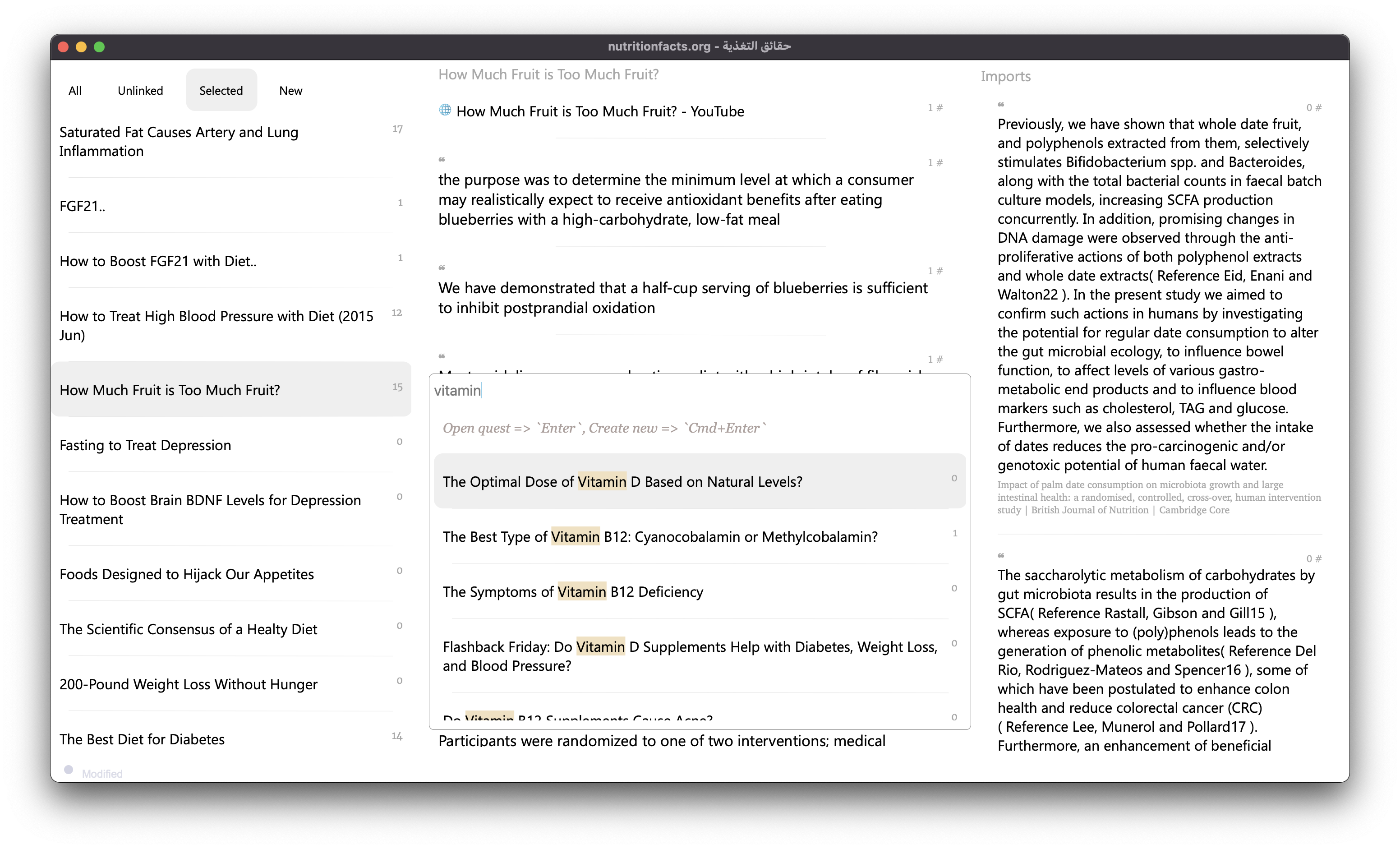The height and width of the screenshot is (849, 1400).
Task: Open 'How to Boost FGF21 with Diet..'
Action: point(230,261)
